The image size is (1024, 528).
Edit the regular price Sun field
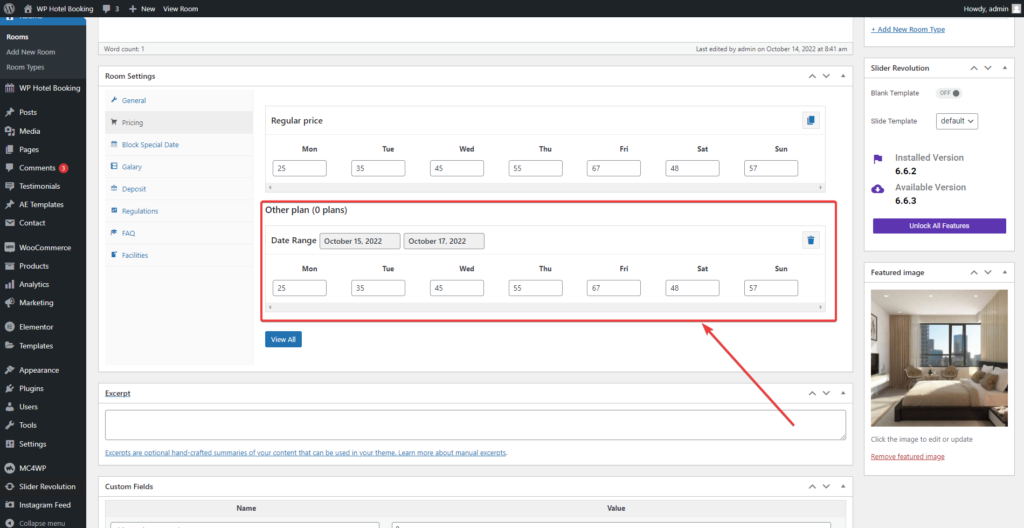click(x=771, y=169)
